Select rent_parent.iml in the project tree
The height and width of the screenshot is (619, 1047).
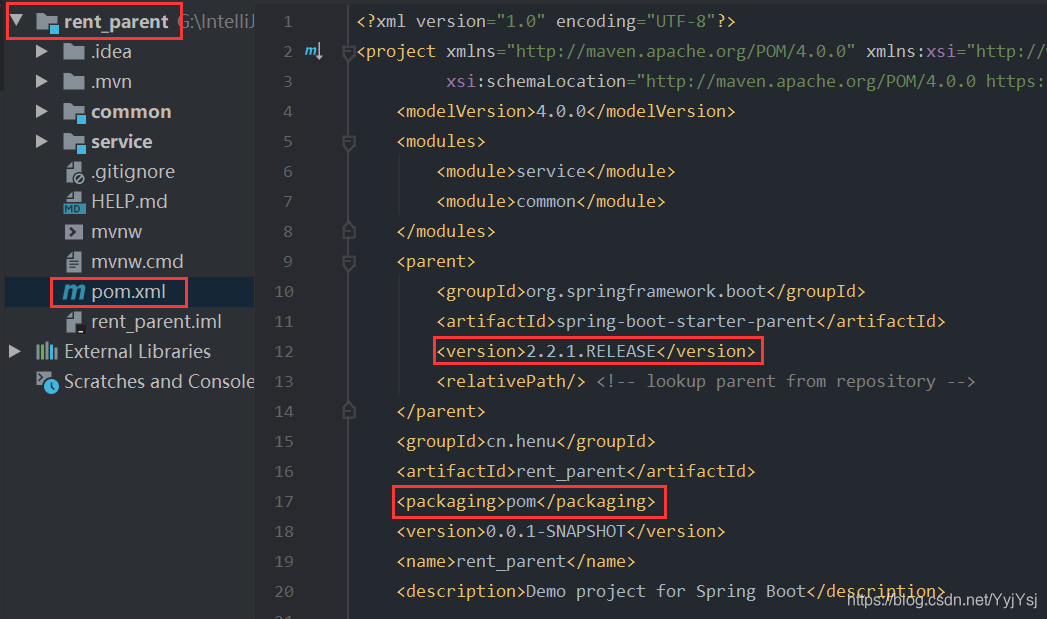[x=156, y=322]
